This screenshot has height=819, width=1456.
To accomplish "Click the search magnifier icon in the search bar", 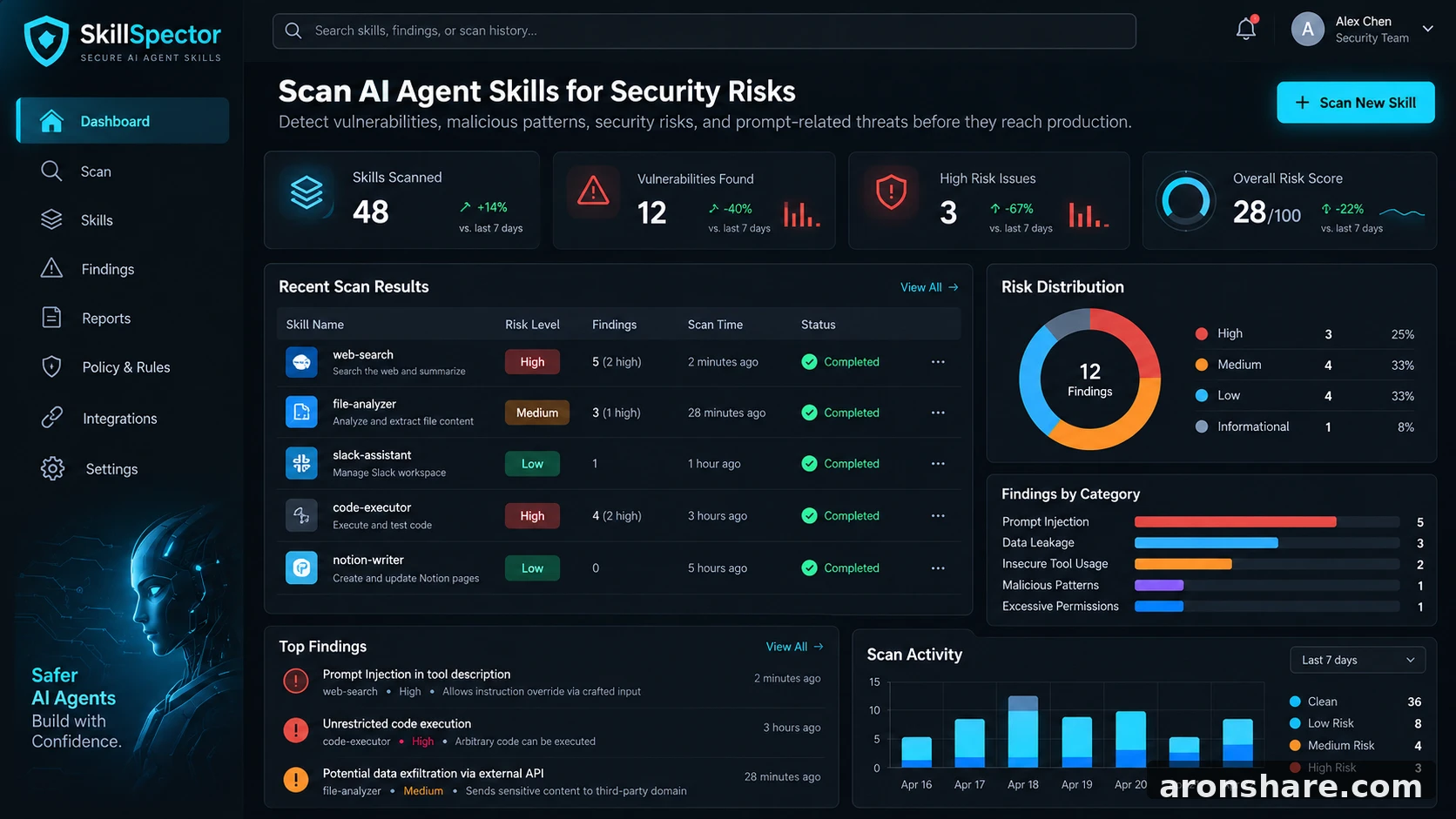I will [293, 30].
